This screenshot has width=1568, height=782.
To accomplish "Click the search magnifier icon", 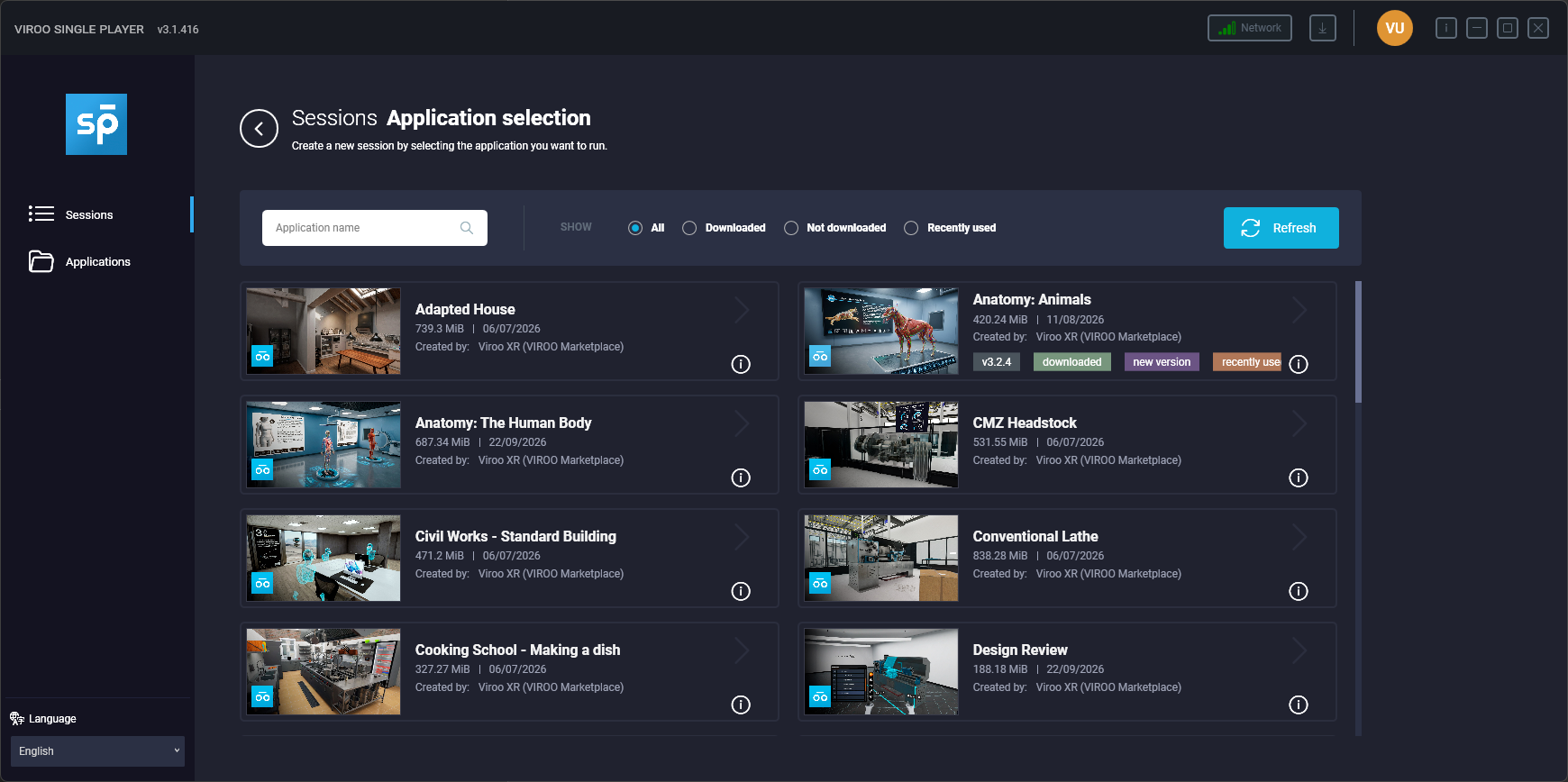I will click(x=467, y=228).
